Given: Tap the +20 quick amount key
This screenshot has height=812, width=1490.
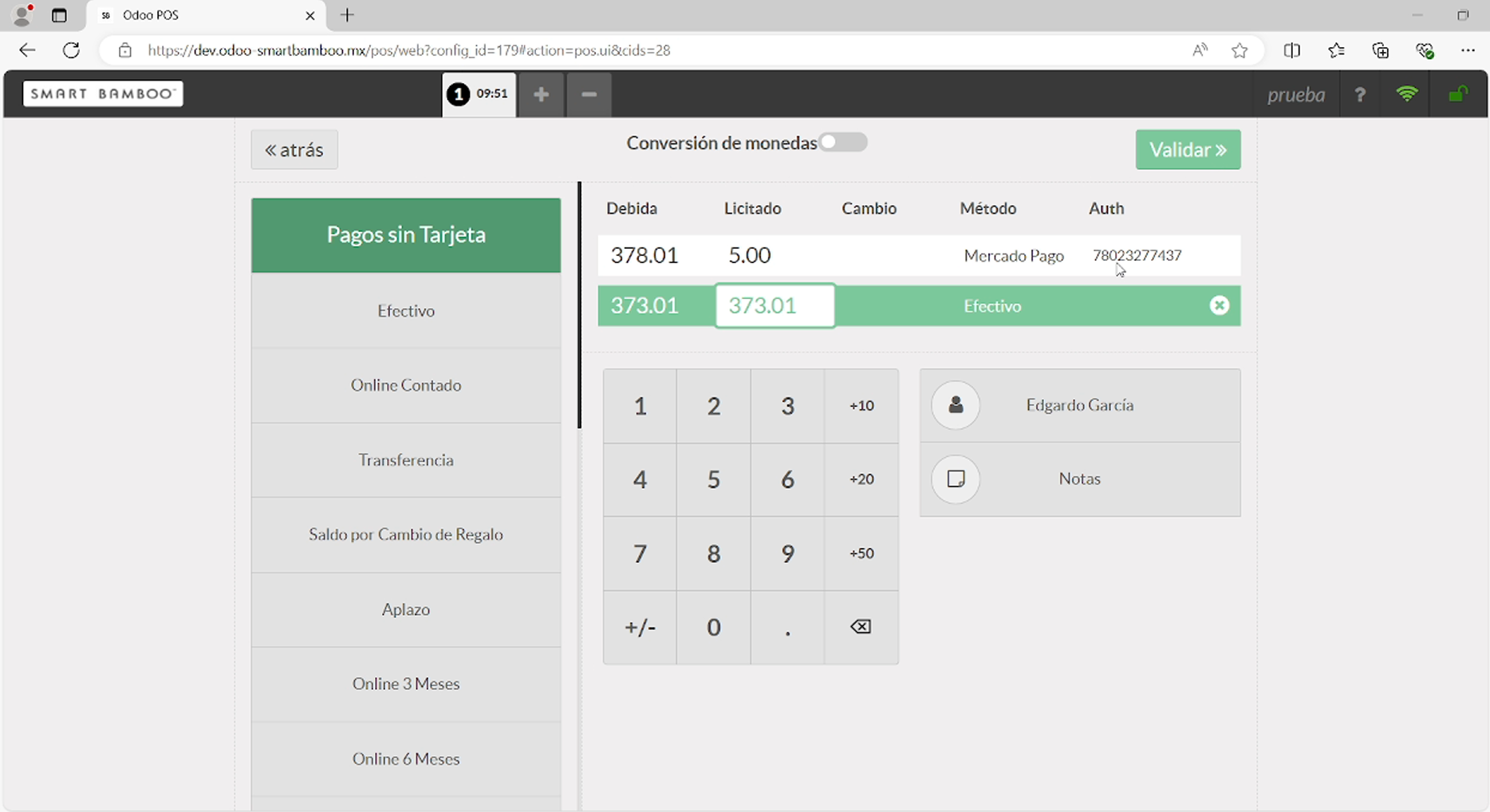Looking at the screenshot, I should point(861,479).
